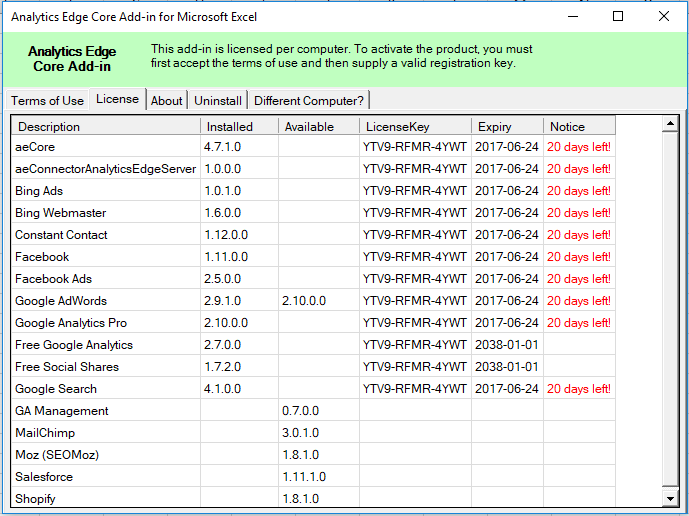Click Salesforce available version 1.11.1.0
The image size is (689, 516).
[319, 476]
